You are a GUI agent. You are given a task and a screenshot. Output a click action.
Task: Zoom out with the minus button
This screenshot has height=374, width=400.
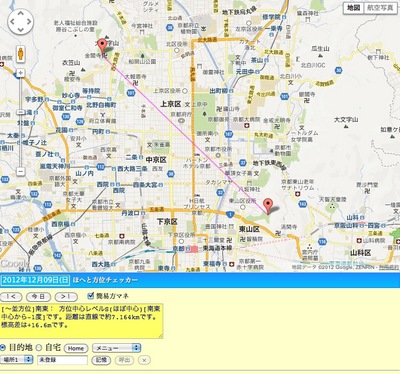coord(21,171)
